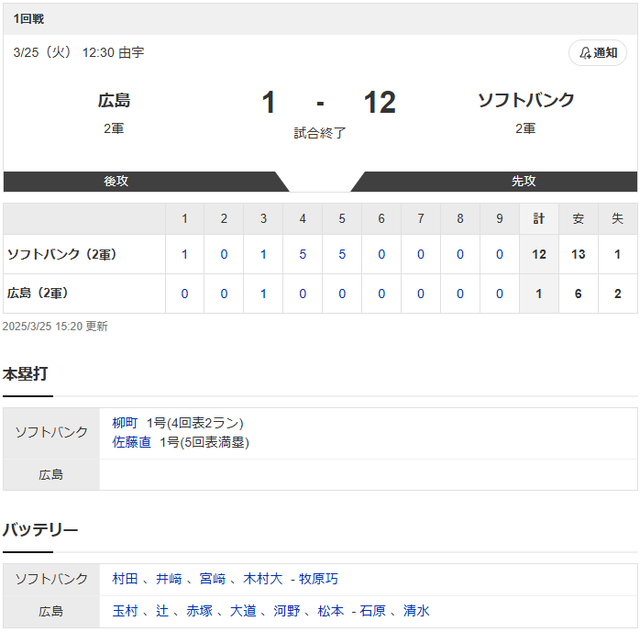Image resolution: width=640 pixels, height=632 pixels.
Task: Click the 後攻 banner
Action: pos(116,181)
